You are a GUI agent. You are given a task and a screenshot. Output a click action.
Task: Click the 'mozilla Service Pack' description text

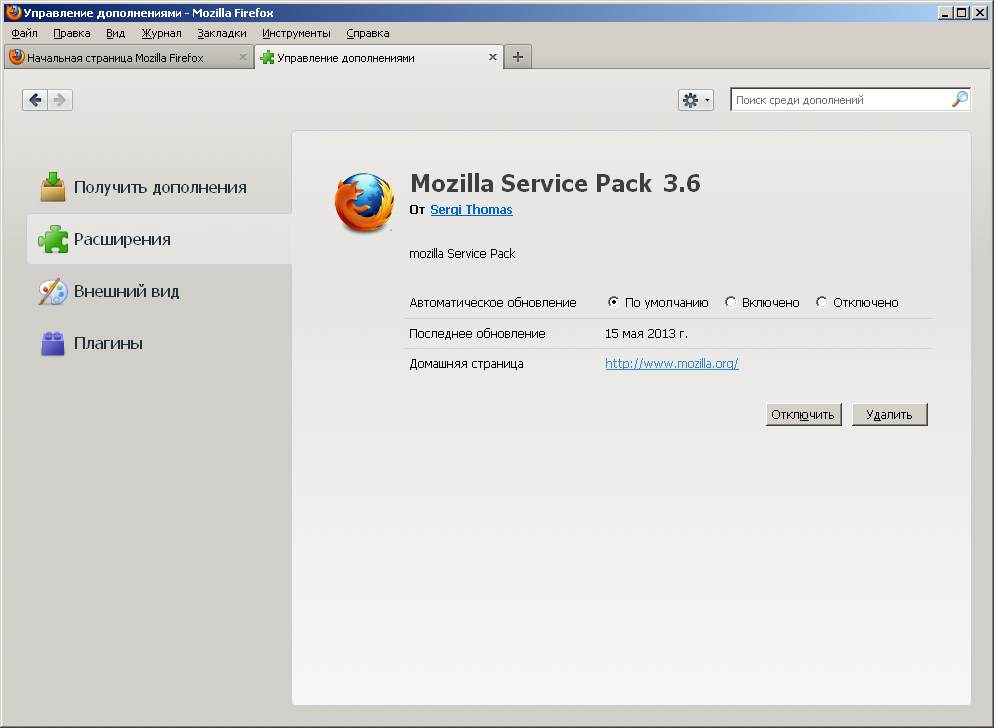point(462,254)
